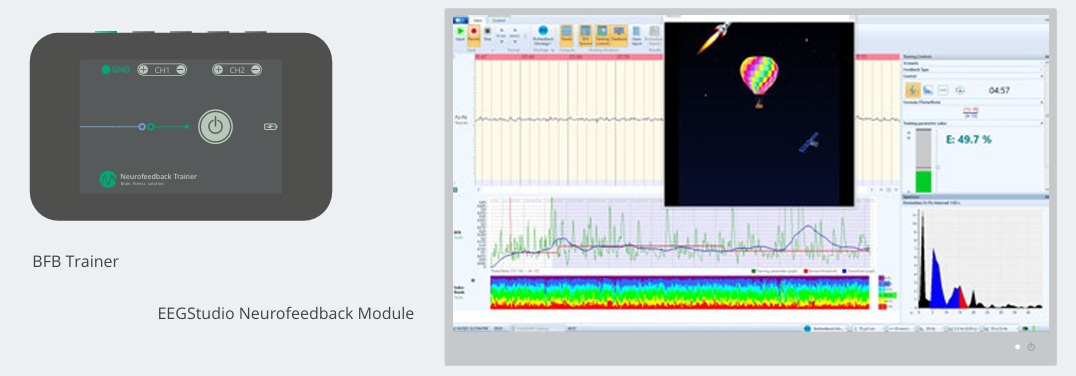Collapse the Control section header

pos(973,76)
